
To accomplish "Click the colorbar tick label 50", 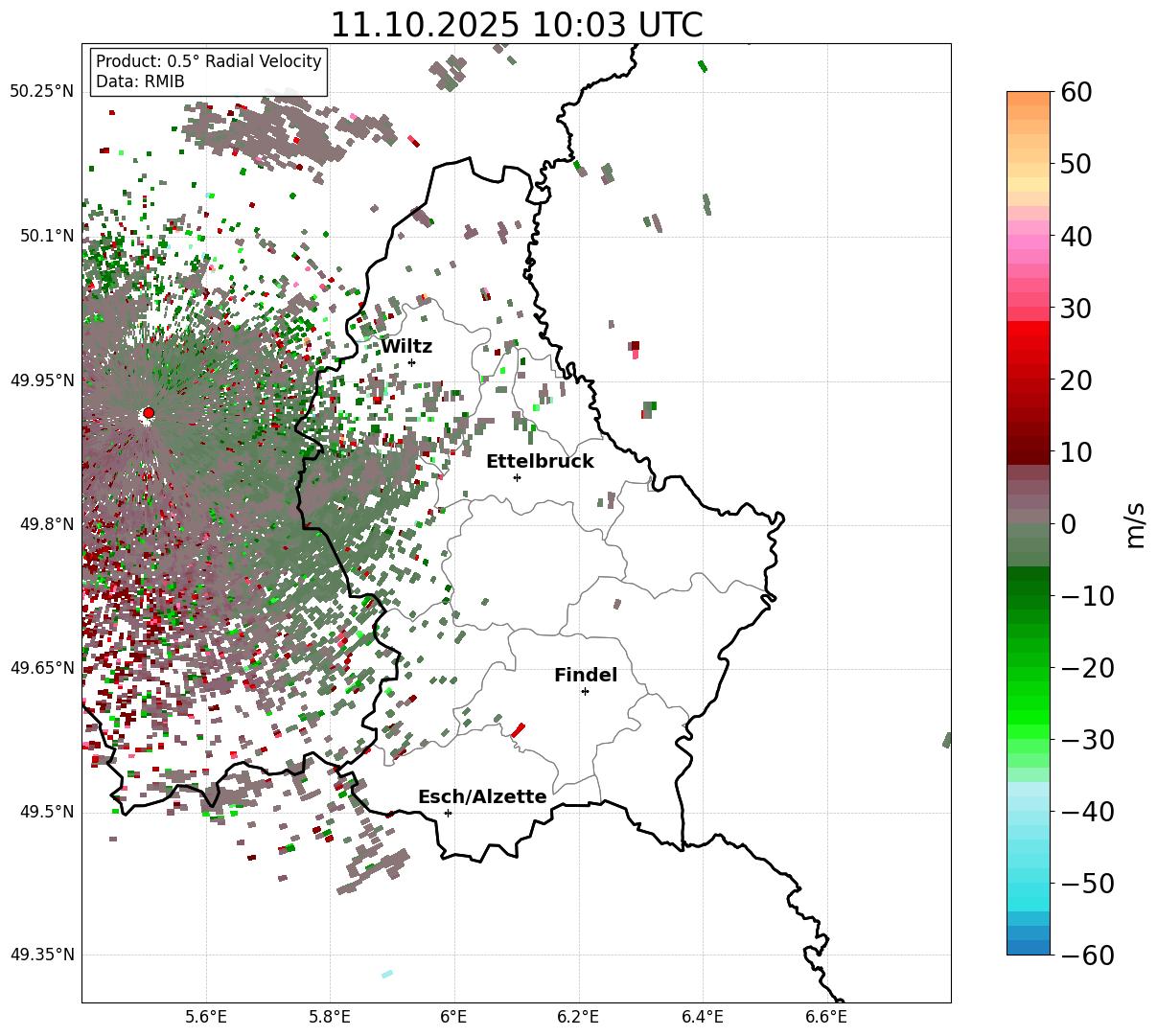I will coord(1077,165).
